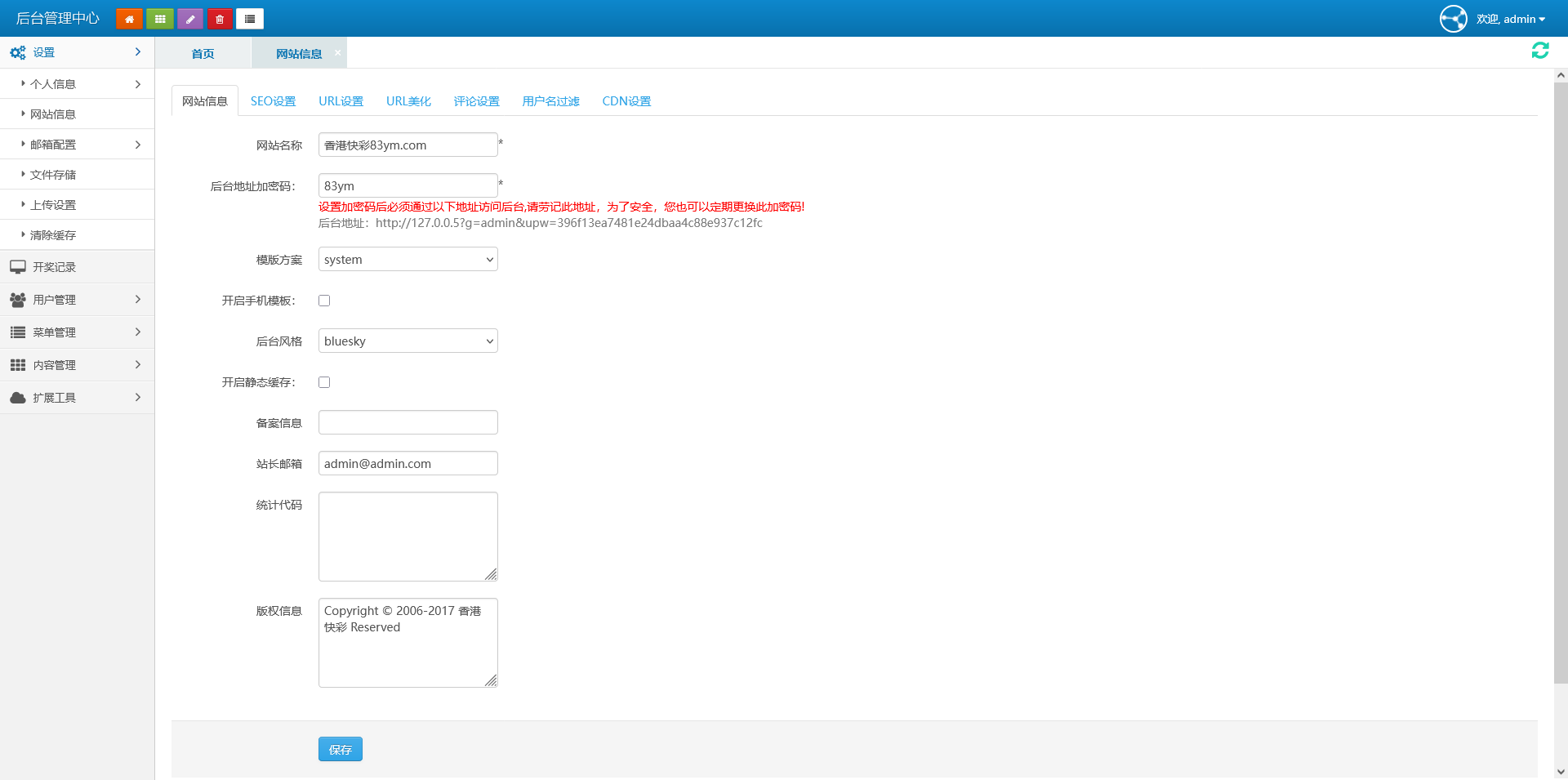
Task: Expand the 邮箱配置 submenu chevron
Action: click(138, 145)
